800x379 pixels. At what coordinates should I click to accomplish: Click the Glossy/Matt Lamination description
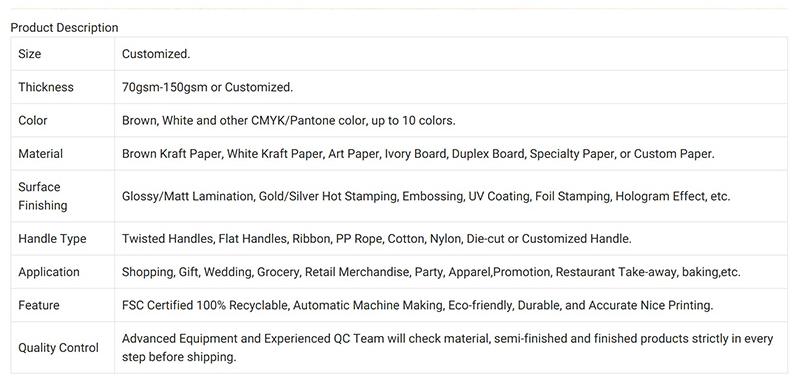[x=426, y=196]
